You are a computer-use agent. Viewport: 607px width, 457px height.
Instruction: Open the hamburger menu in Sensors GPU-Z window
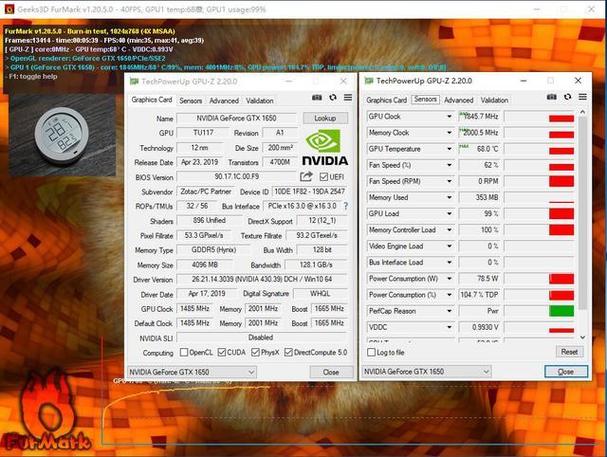[x=583, y=97]
